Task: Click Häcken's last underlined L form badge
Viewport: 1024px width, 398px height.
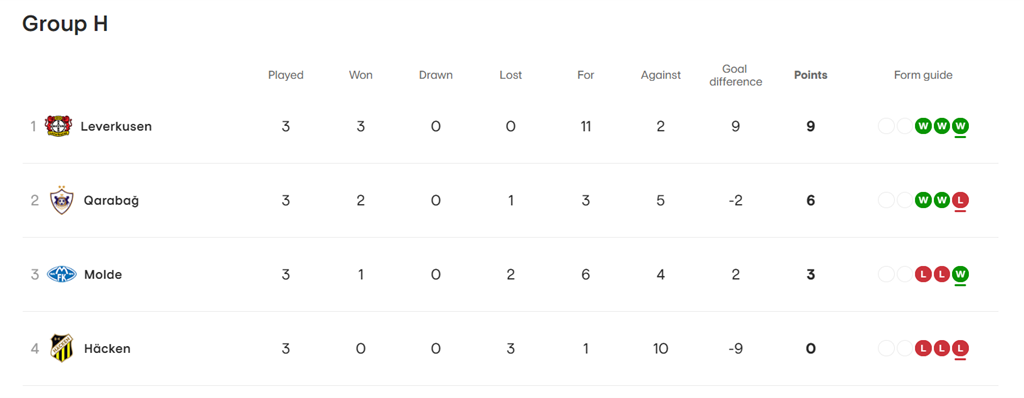Action: [x=960, y=348]
